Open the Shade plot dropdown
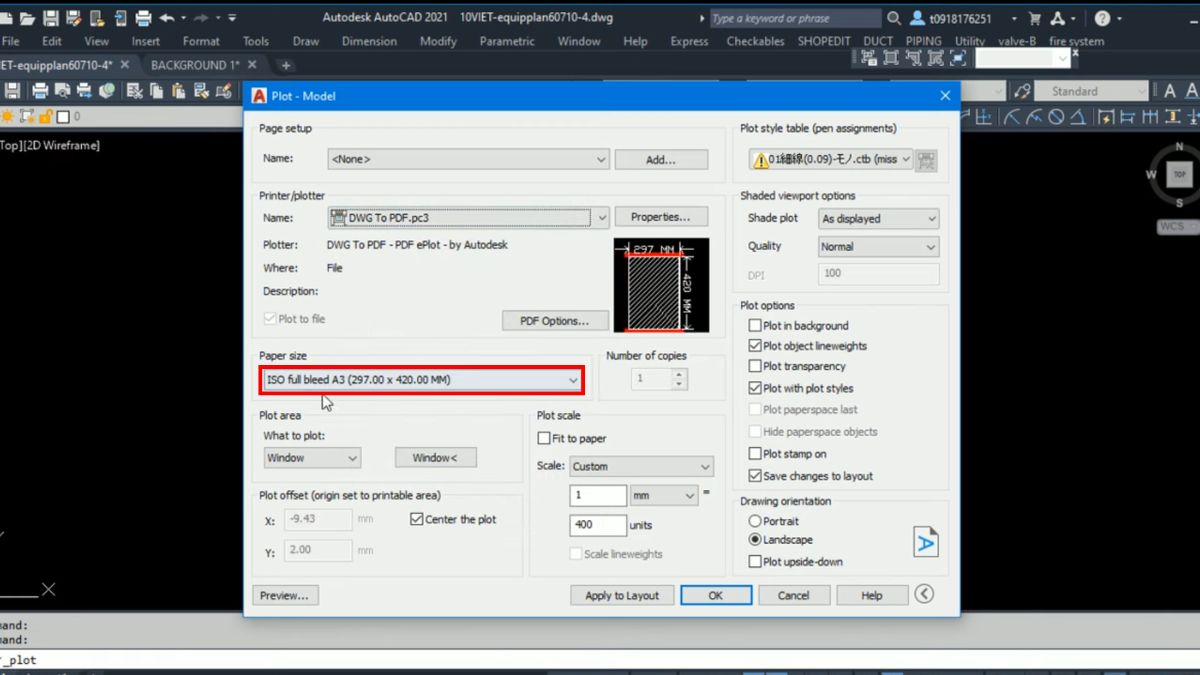The height and width of the screenshot is (675, 1200). tap(879, 218)
